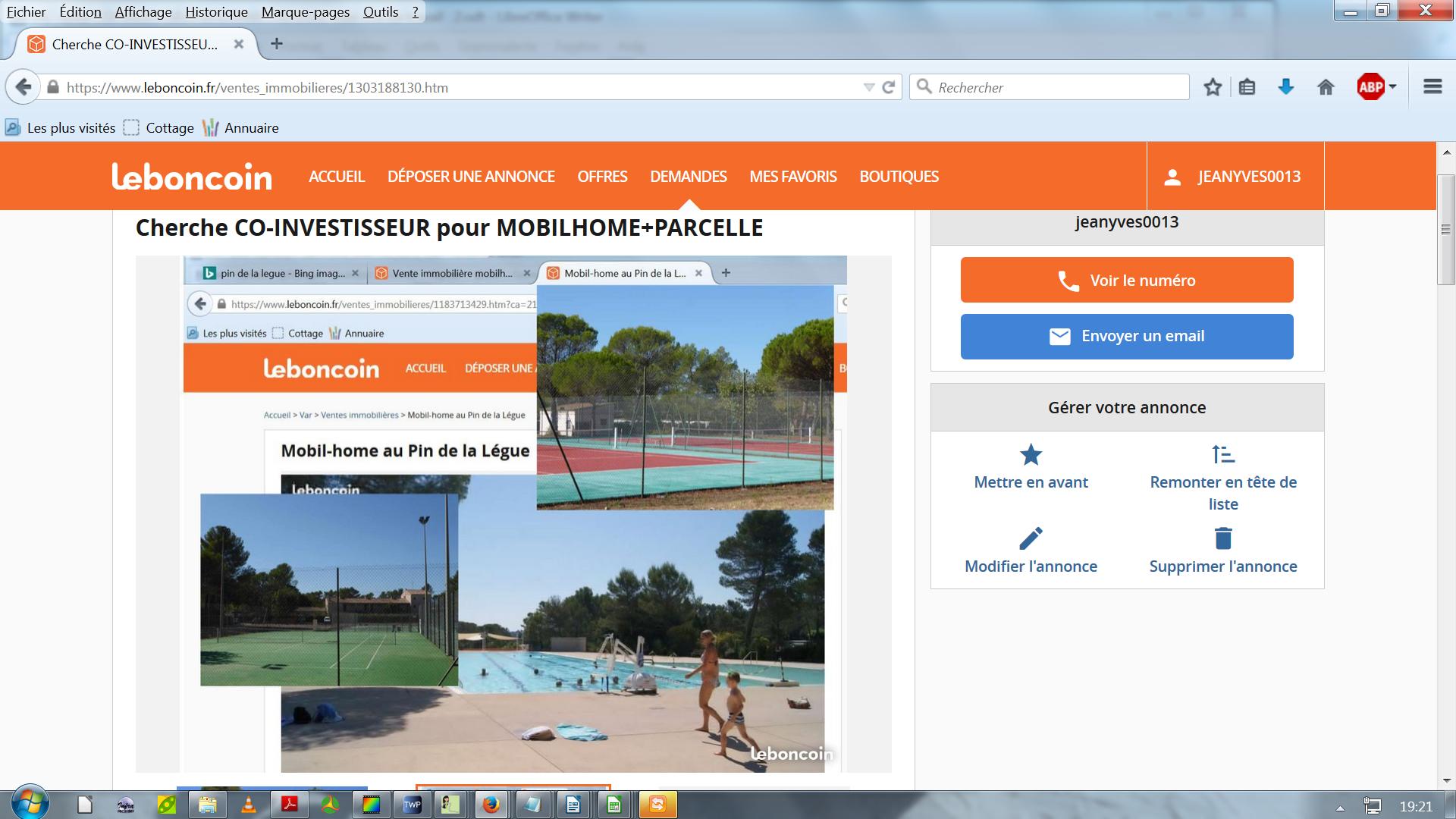
Task: Show hidden system tray icons
Action: pos(1340,808)
